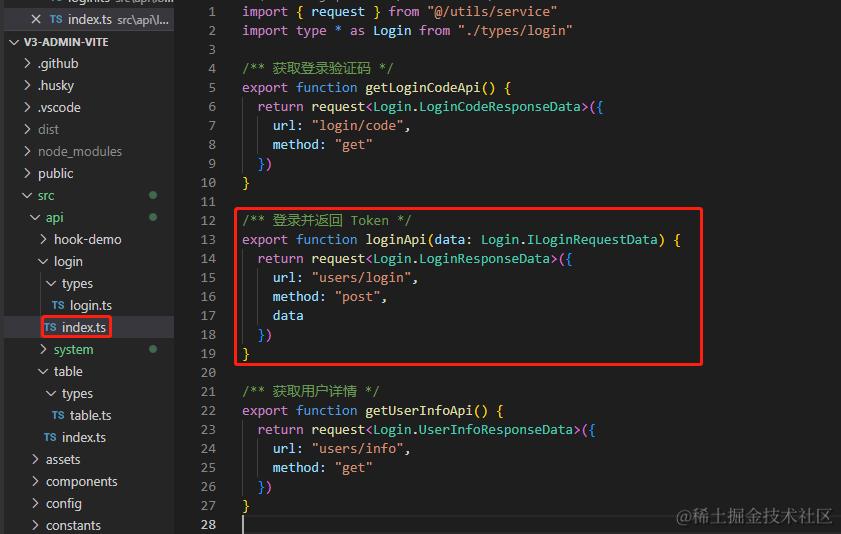Collapse the src folder

pos(27,195)
